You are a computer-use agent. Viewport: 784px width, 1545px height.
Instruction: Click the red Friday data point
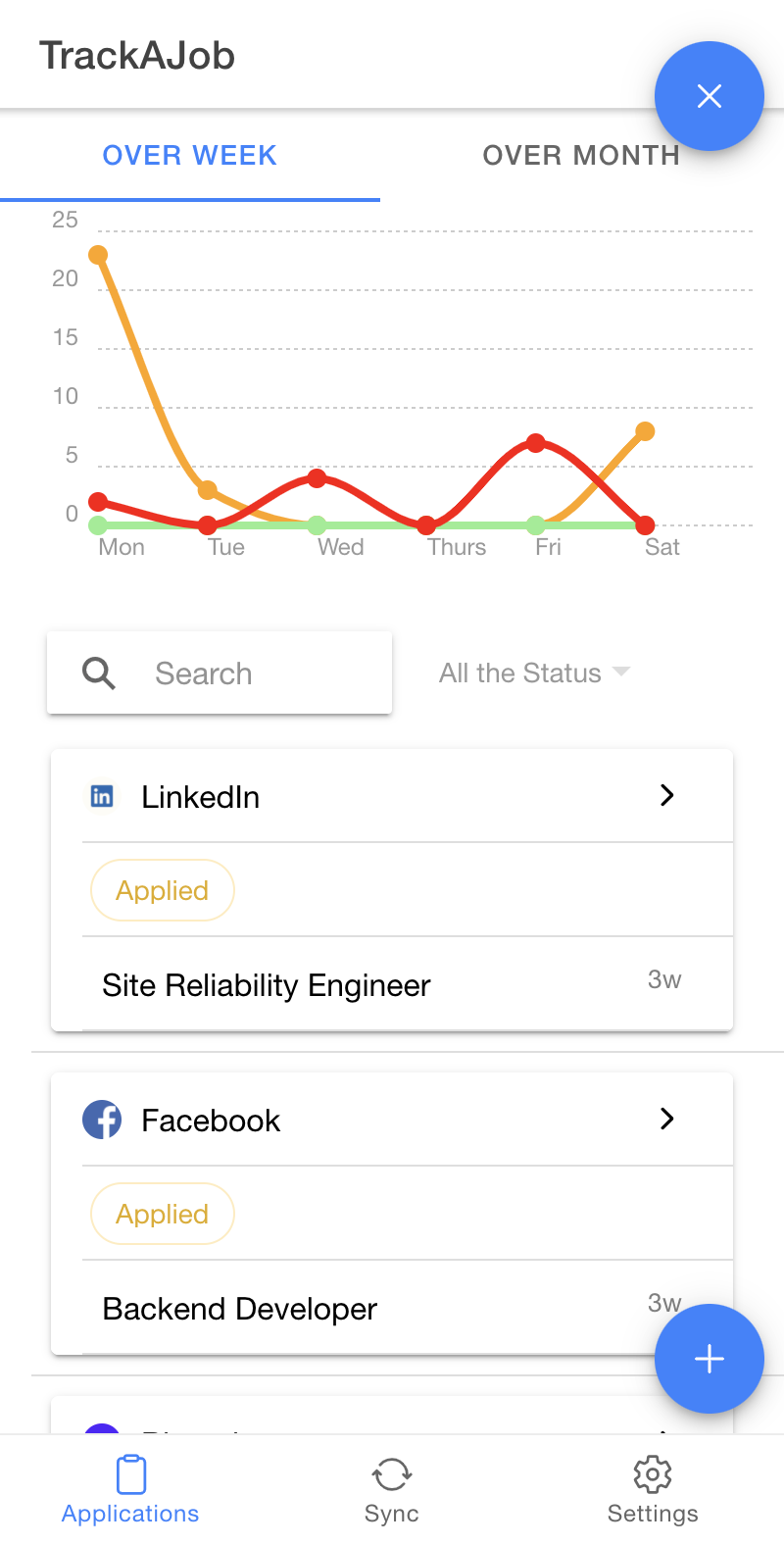(x=535, y=443)
